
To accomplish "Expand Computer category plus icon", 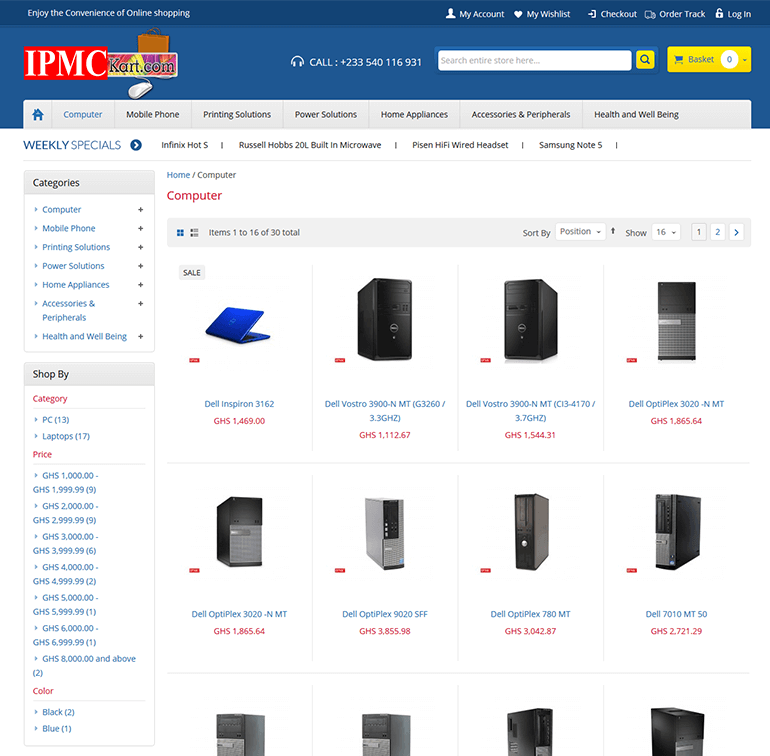I will tap(140, 210).
